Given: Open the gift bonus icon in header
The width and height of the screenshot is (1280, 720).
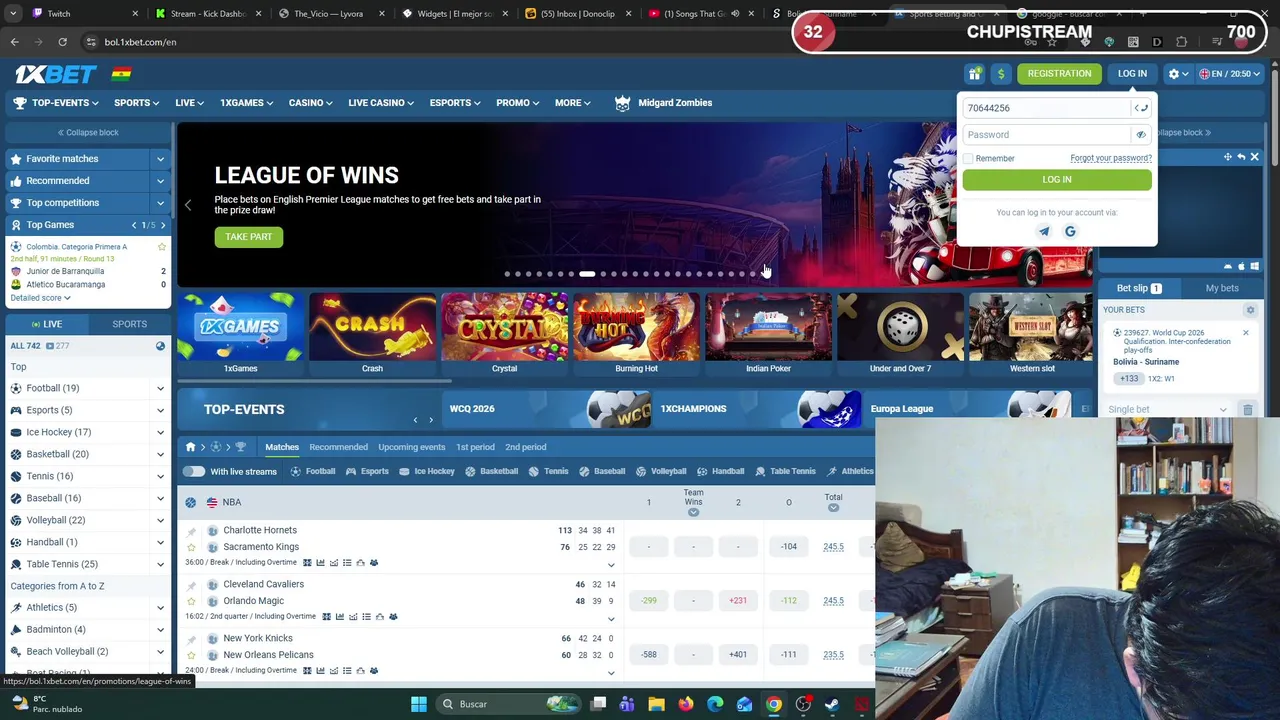Looking at the screenshot, I should (974, 74).
